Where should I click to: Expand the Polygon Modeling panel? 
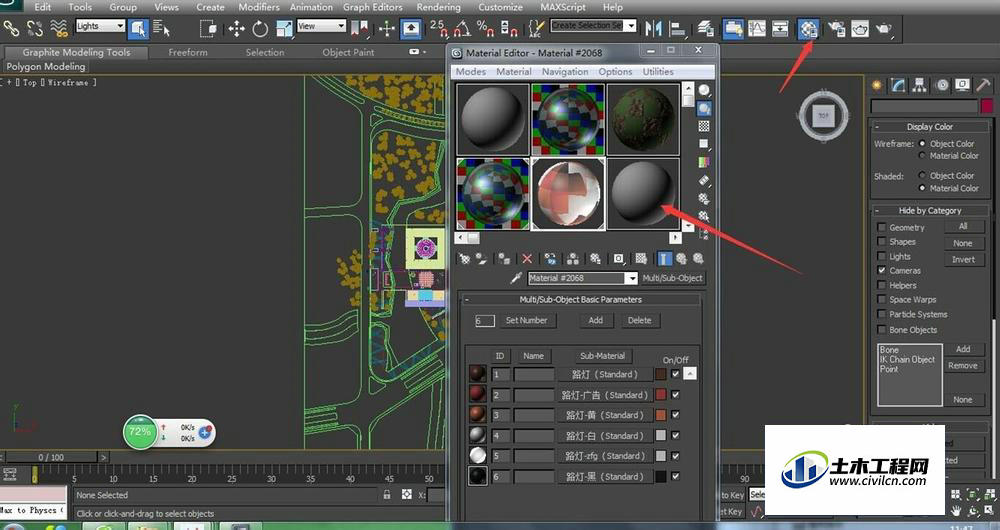click(45, 66)
